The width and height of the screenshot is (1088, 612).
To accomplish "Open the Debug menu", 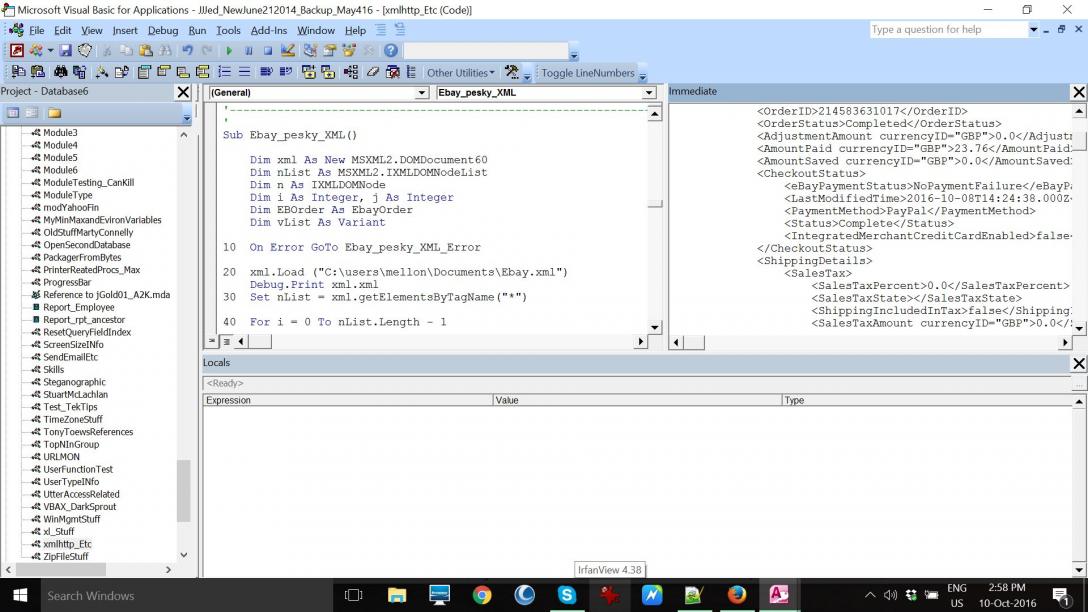I will (x=163, y=30).
